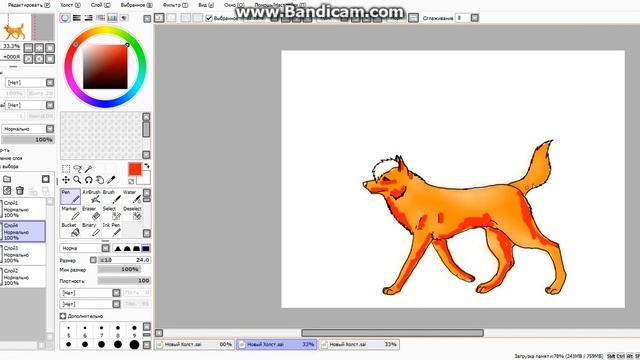Pick the magic wand tool
The image size is (640, 360).
point(89,169)
